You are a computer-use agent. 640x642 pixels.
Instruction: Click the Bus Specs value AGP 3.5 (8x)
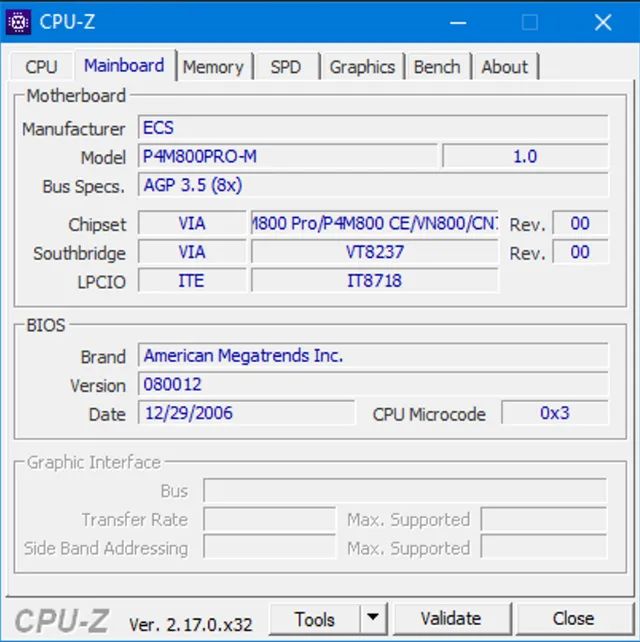[373, 185]
